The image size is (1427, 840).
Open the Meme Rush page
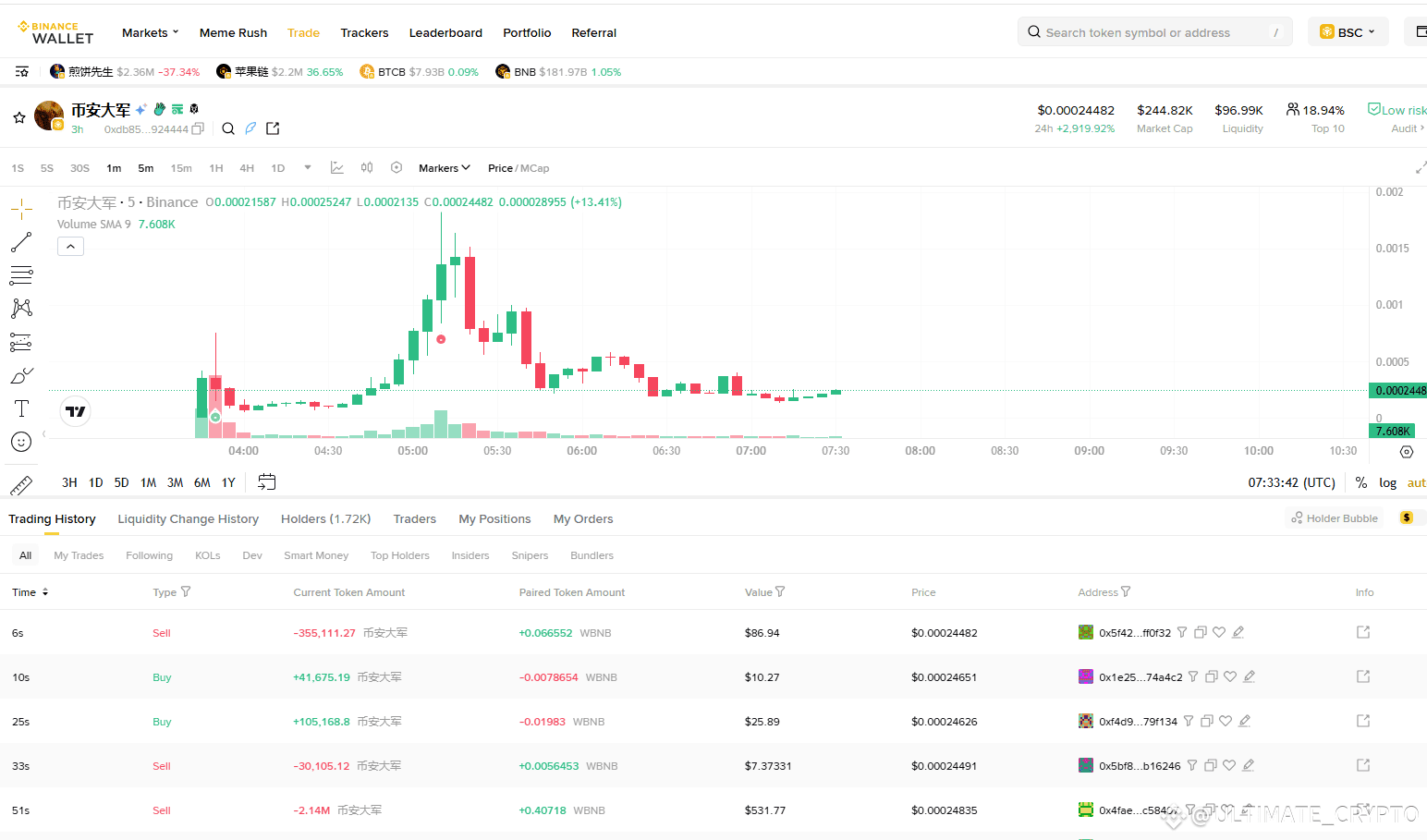tap(233, 32)
